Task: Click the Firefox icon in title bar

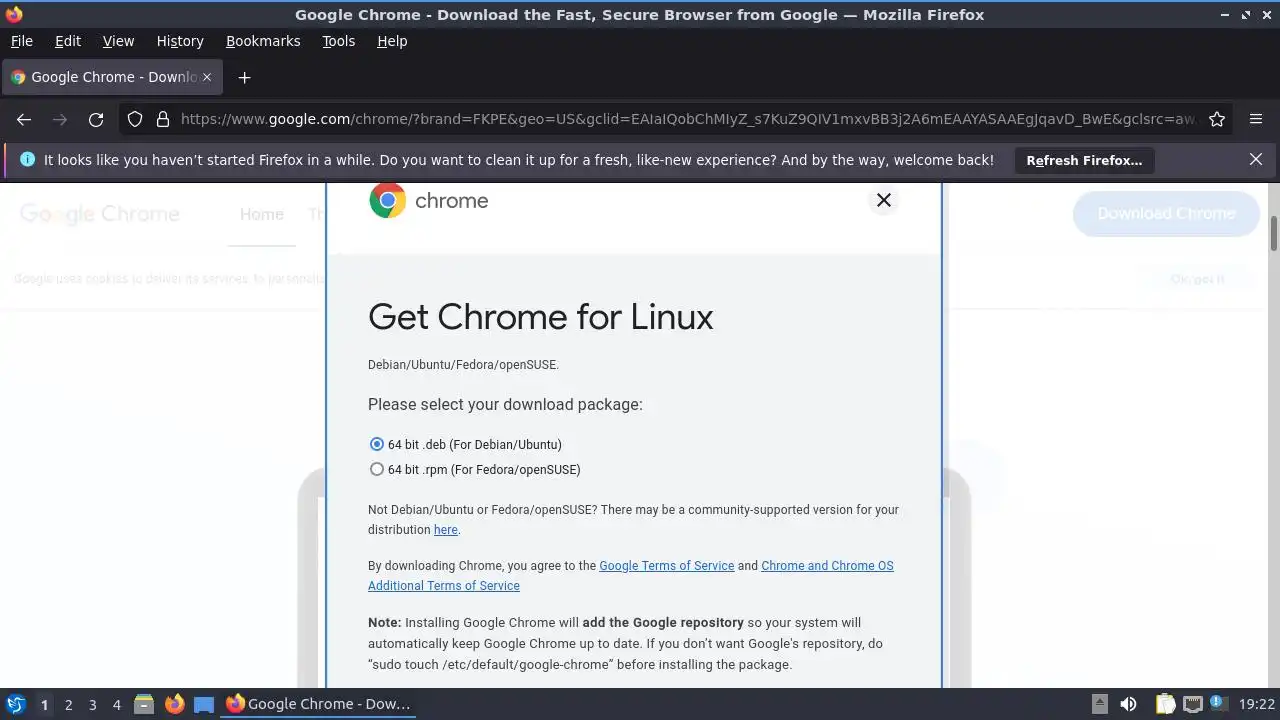Action: [x=13, y=14]
